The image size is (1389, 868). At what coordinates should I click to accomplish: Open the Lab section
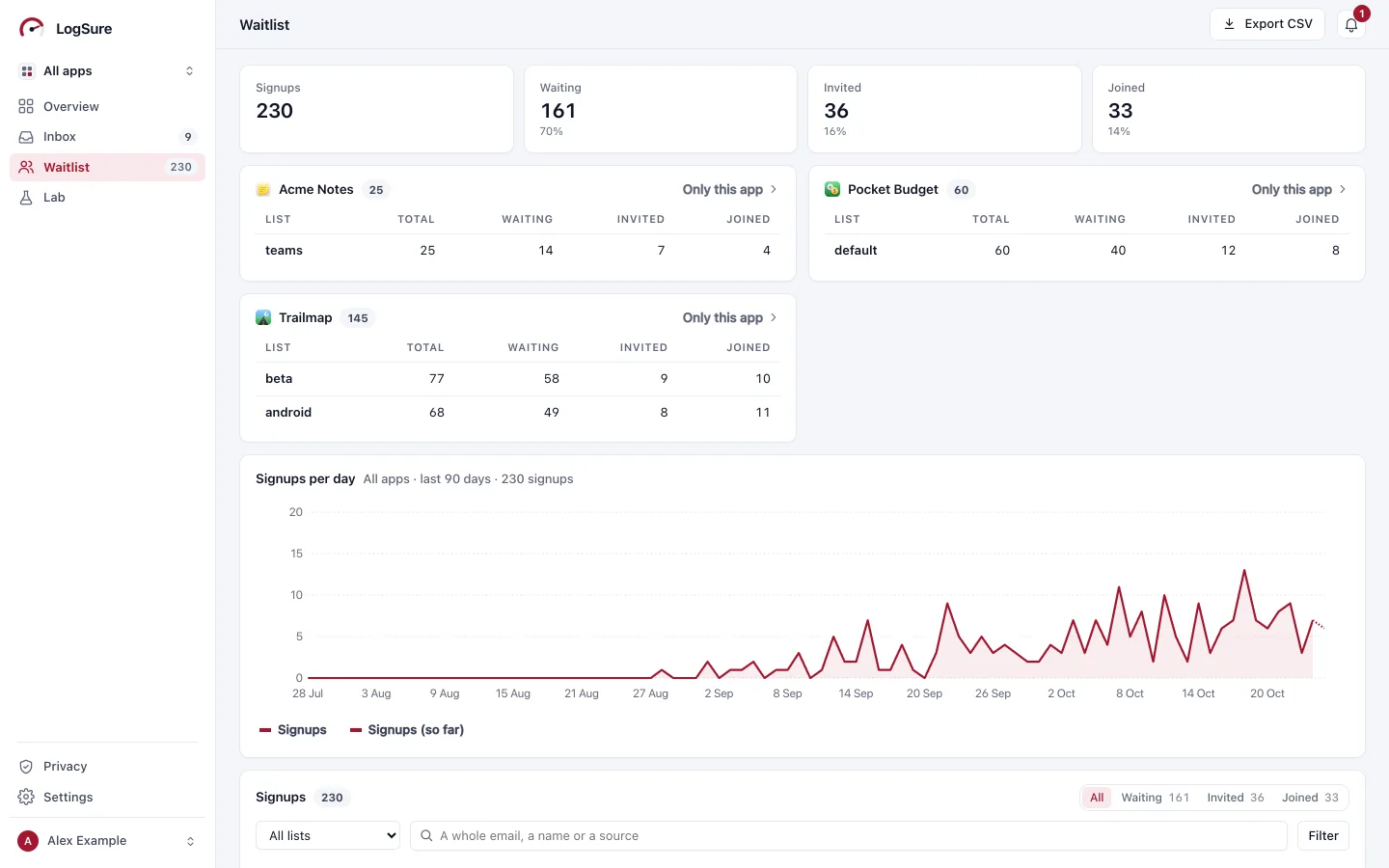pos(107,198)
